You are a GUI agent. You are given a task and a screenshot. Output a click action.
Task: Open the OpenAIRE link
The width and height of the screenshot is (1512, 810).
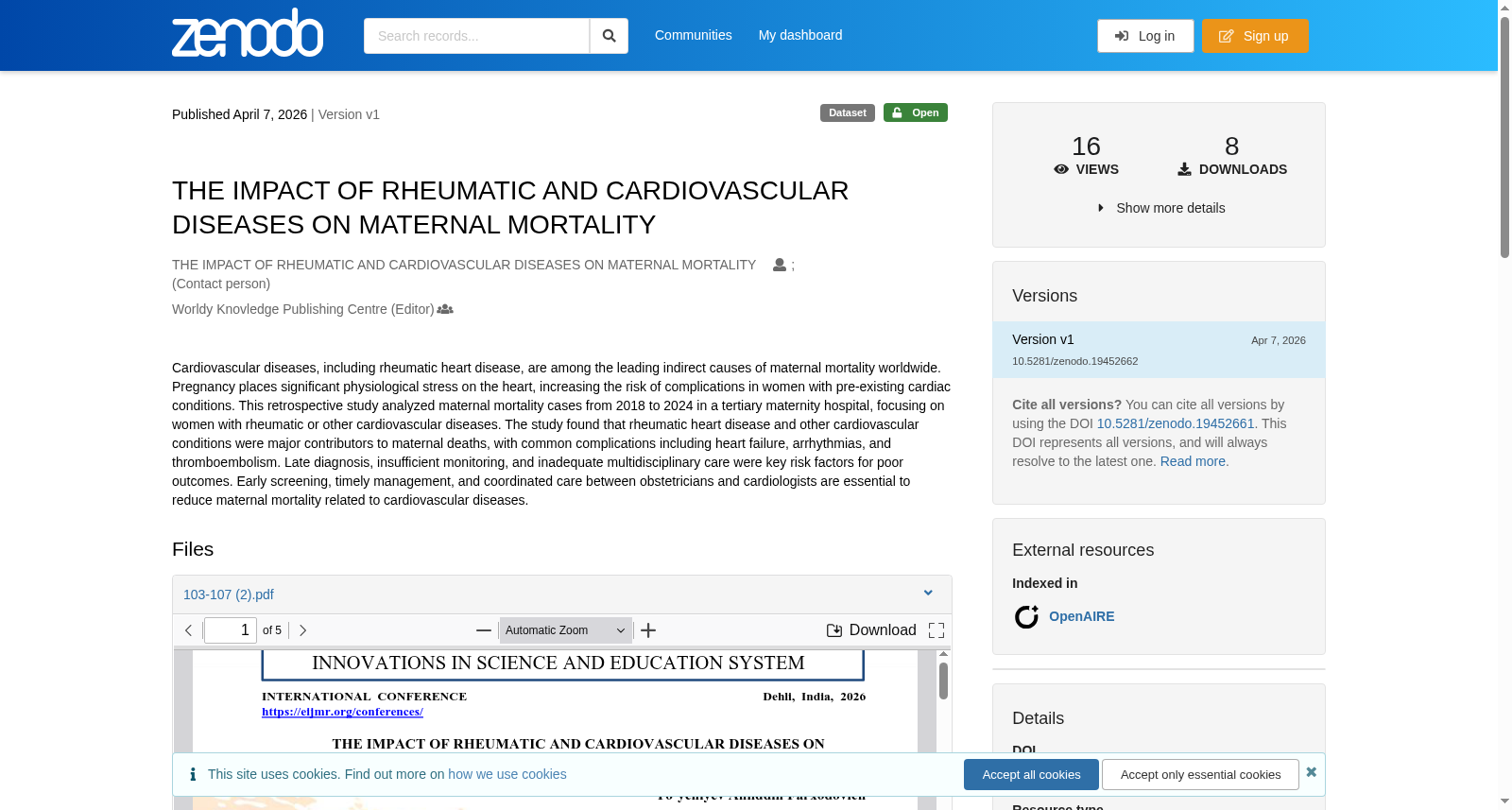coord(1082,616)
